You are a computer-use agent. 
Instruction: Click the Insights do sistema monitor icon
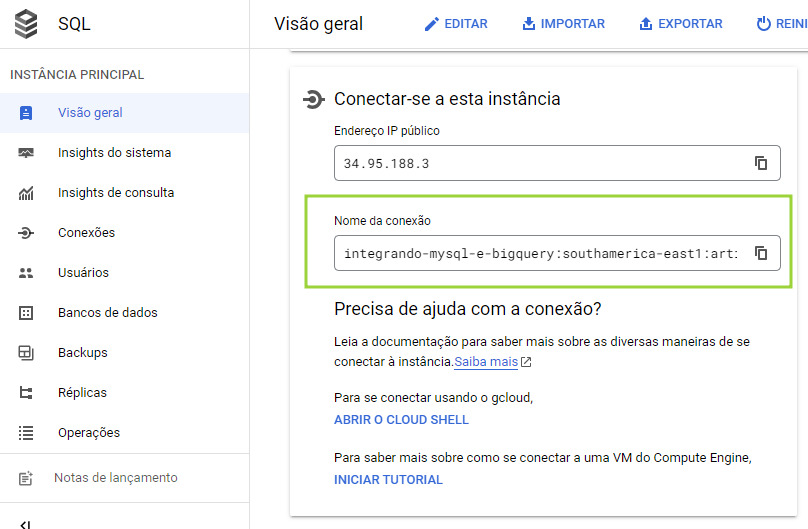pos(26,153)
